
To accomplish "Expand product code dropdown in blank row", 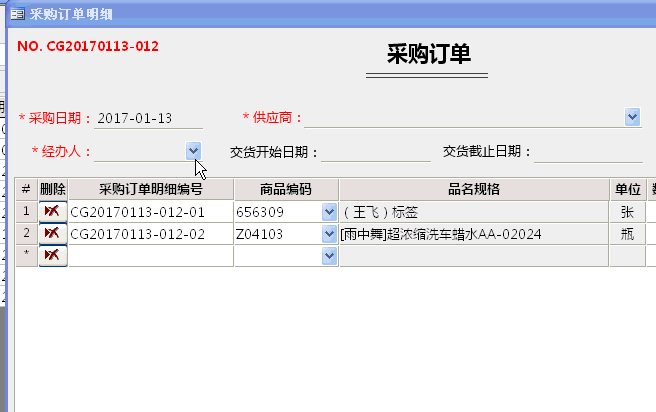I will (x=329, y=256).
